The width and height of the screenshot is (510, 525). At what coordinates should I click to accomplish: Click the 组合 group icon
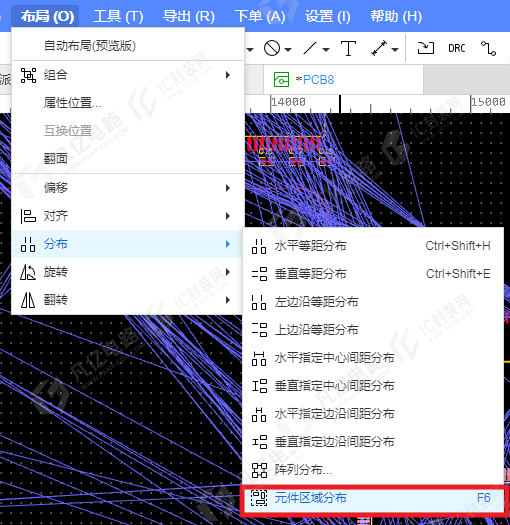tap(28, 75)
